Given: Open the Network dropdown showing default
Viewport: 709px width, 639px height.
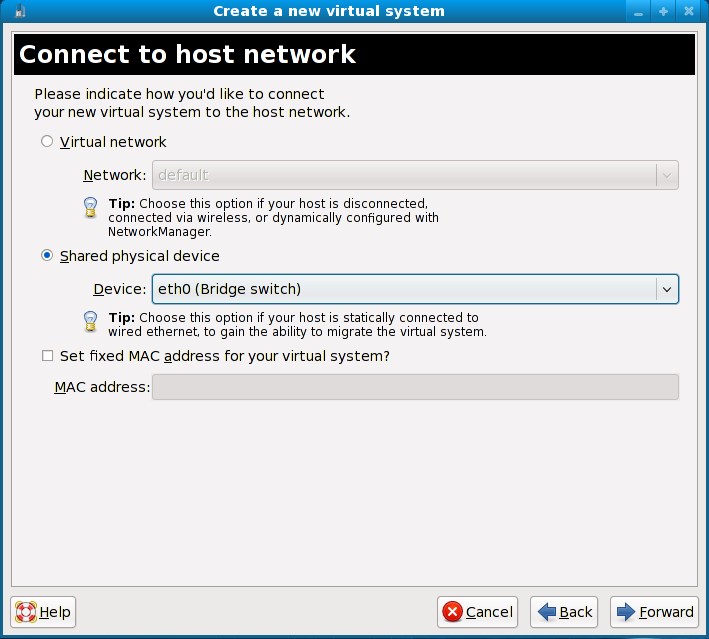Looking at the screenshot, I should (404, 175).
